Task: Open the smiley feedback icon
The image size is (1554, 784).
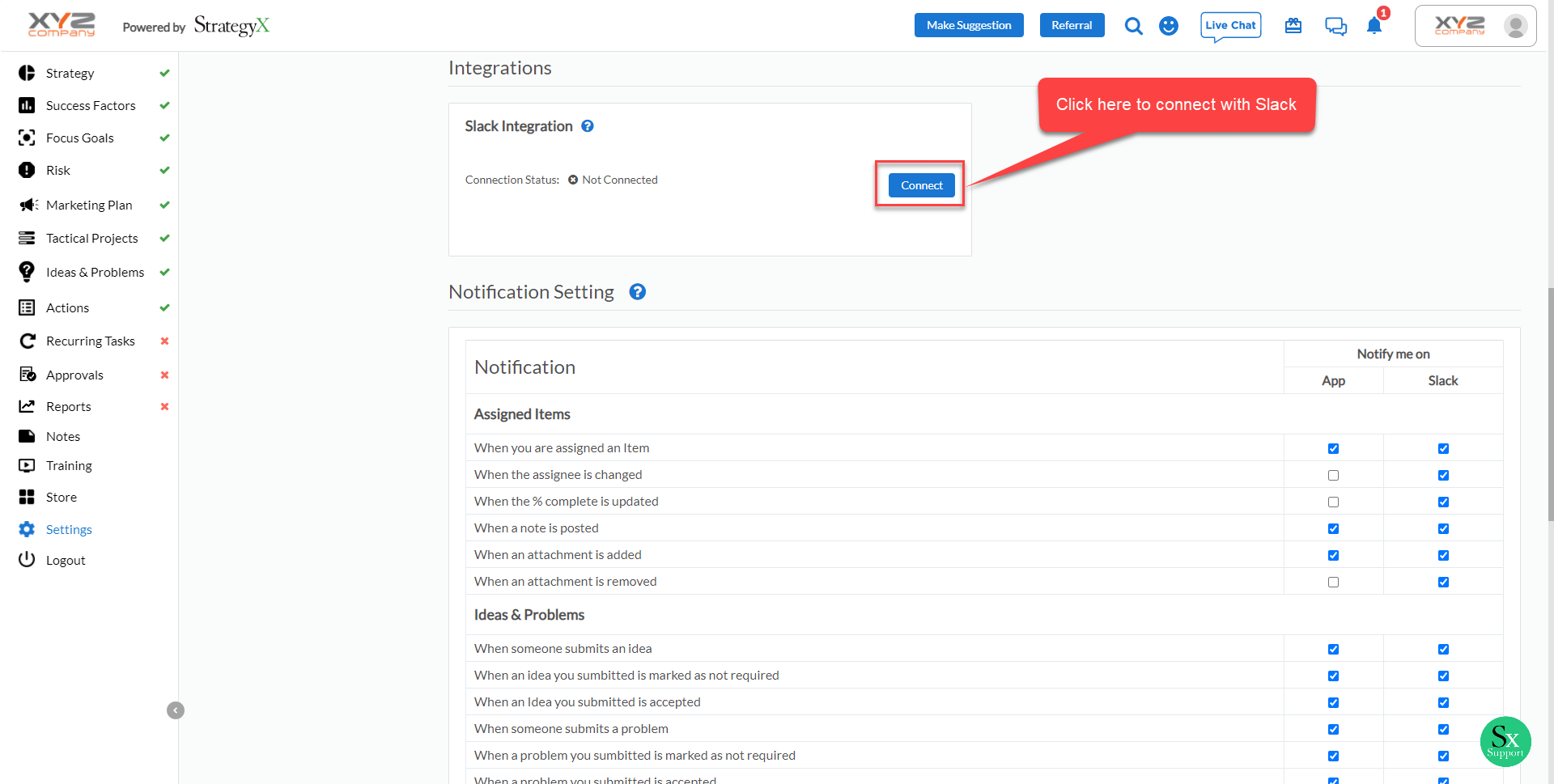Action: (1168, 26)
